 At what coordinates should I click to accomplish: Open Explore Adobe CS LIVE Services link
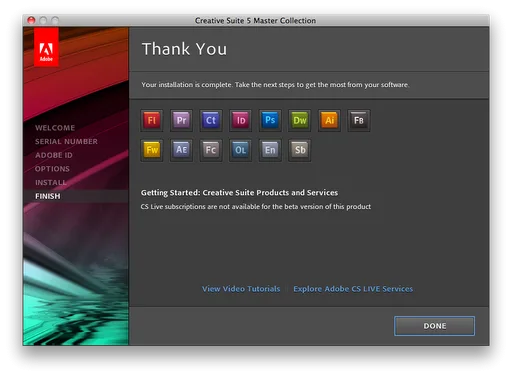click(x=353, y=289)
